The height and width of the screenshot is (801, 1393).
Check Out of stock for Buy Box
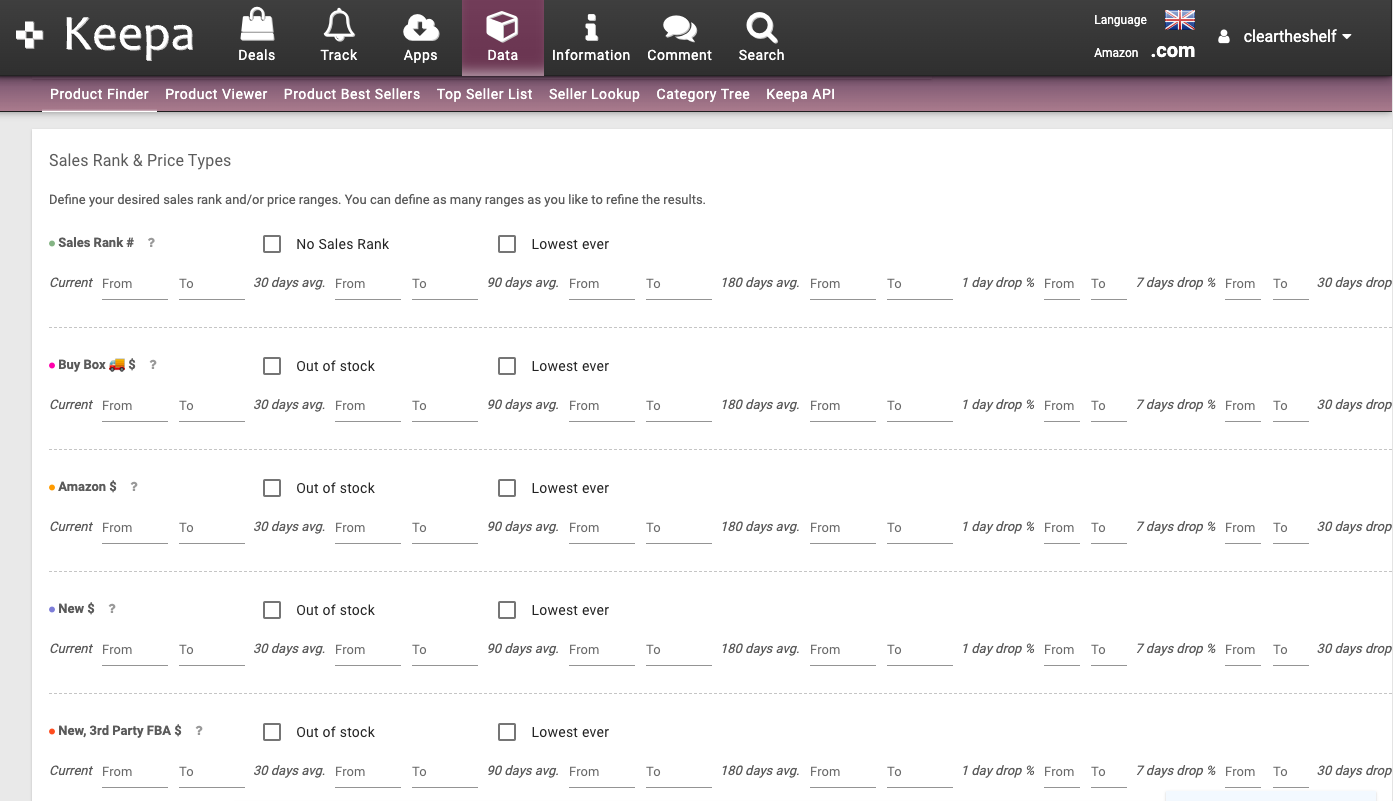272,366
